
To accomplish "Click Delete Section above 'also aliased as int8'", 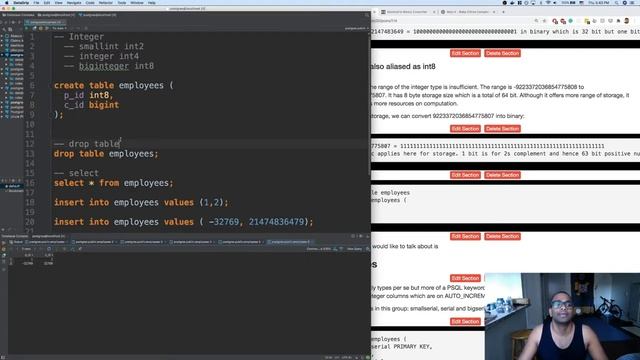I will click(x=502, y=53).
